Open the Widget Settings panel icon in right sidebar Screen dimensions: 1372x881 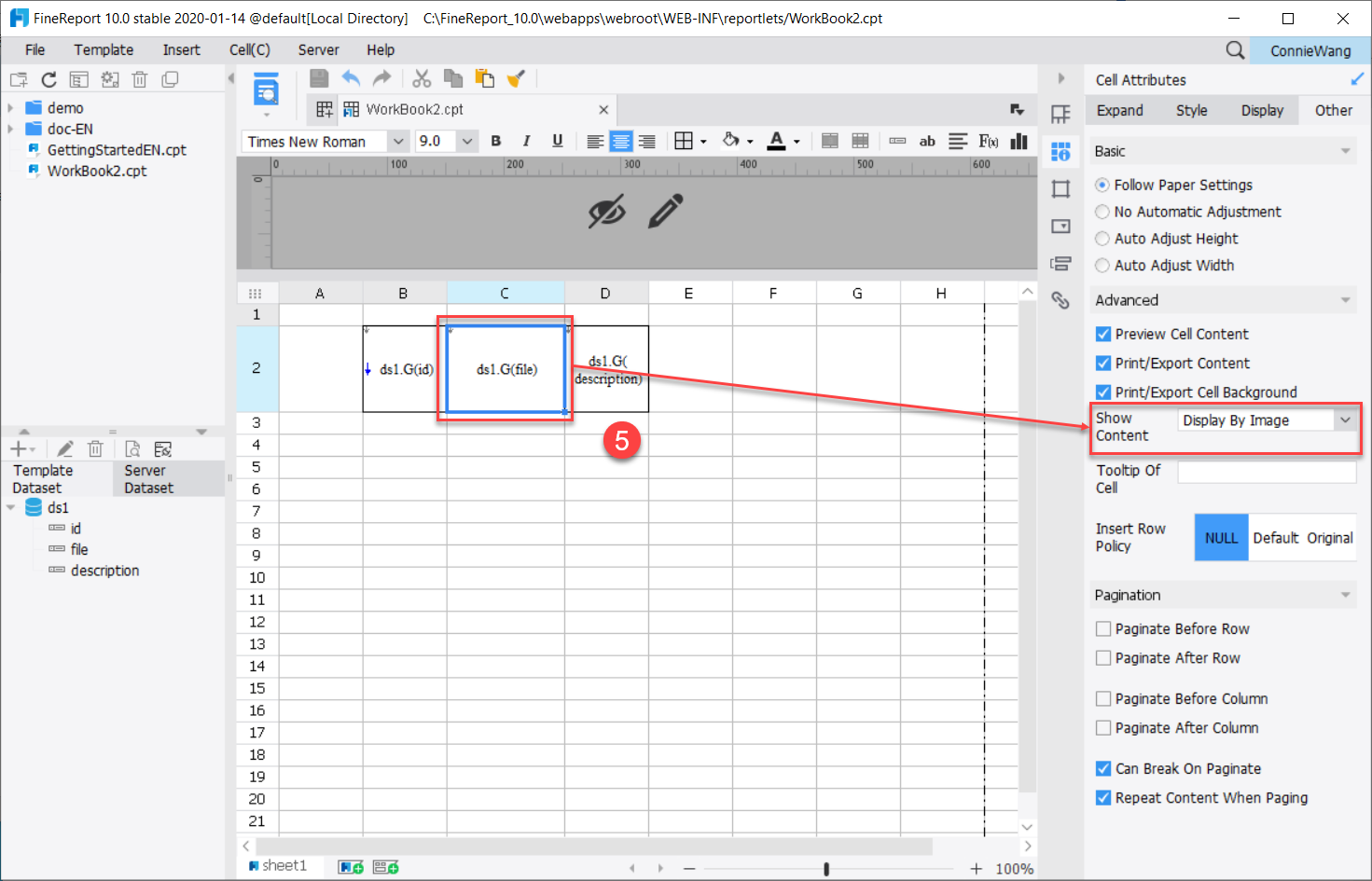tap(1060, 226)
